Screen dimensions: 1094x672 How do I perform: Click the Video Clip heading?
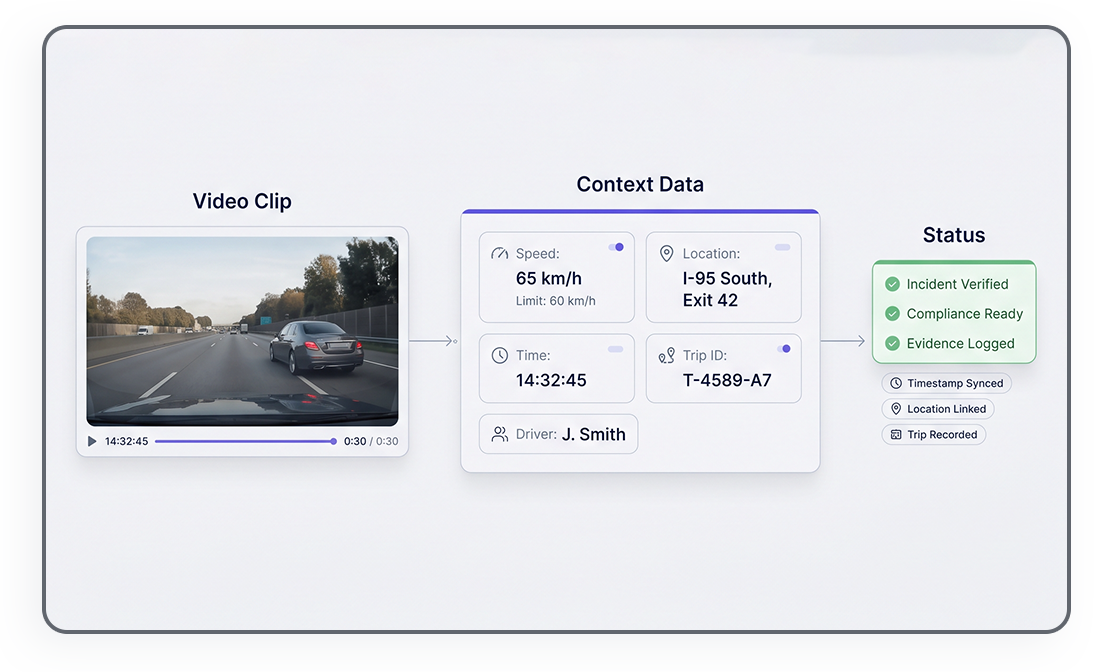[242, 201]
